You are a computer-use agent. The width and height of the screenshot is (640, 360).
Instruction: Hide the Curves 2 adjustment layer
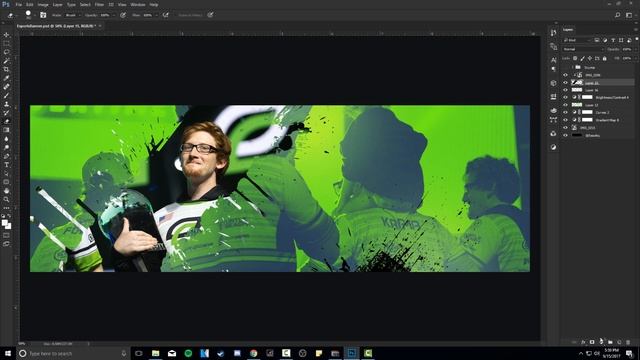pyautogui.click(x=566, y=112)
